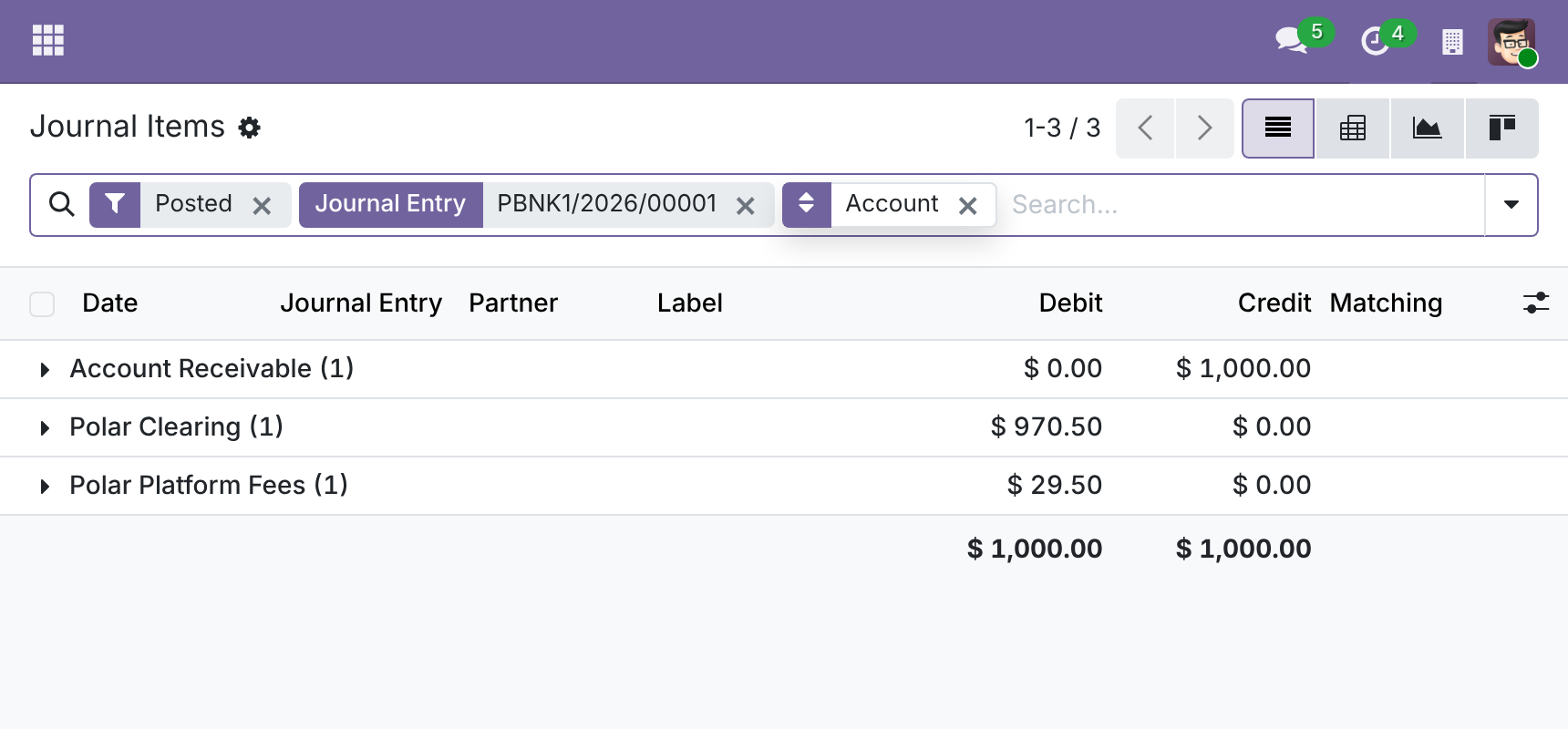Remove the Posted filter
The image size is (1568, 729).
(262, 206)
